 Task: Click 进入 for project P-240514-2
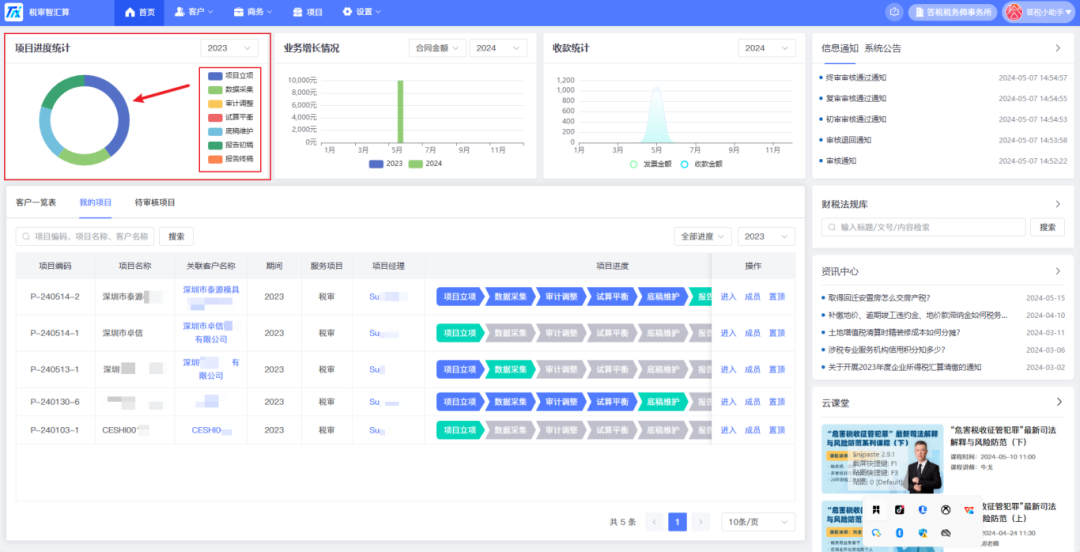pyautogui.click(x=728, y=297)
